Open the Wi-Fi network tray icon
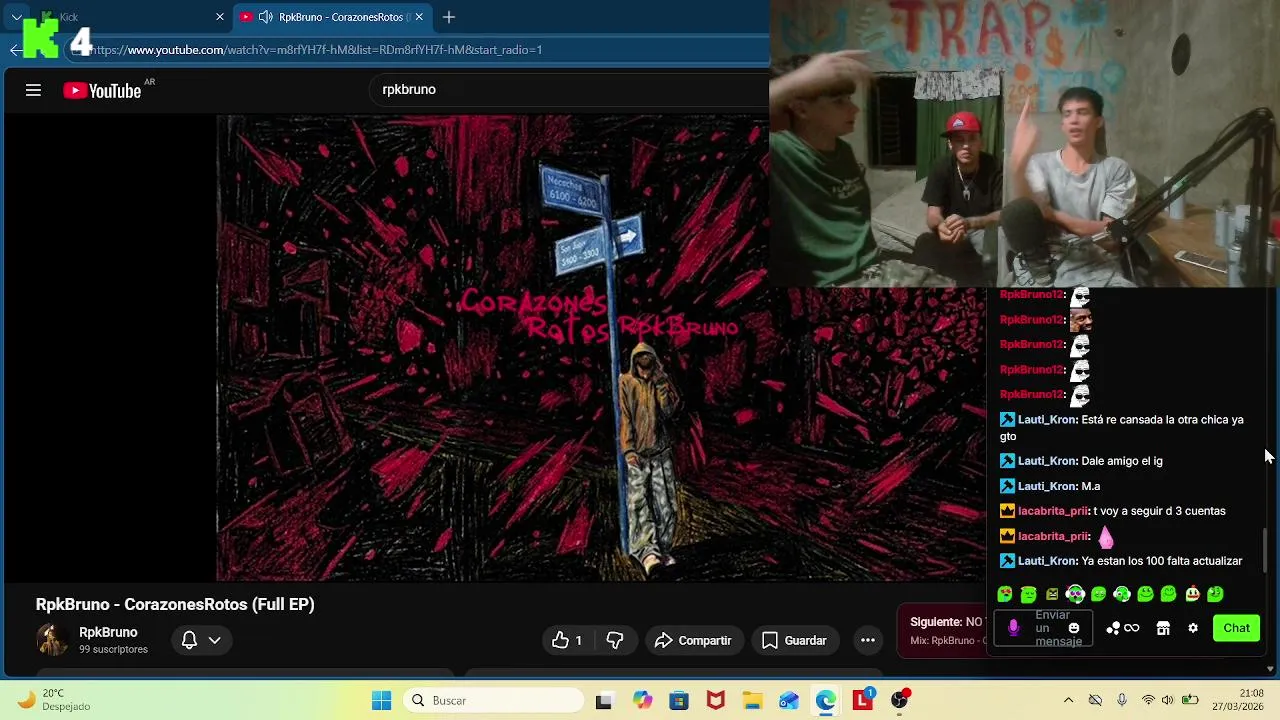1280x720 pixels. [x=1148, y=700]
